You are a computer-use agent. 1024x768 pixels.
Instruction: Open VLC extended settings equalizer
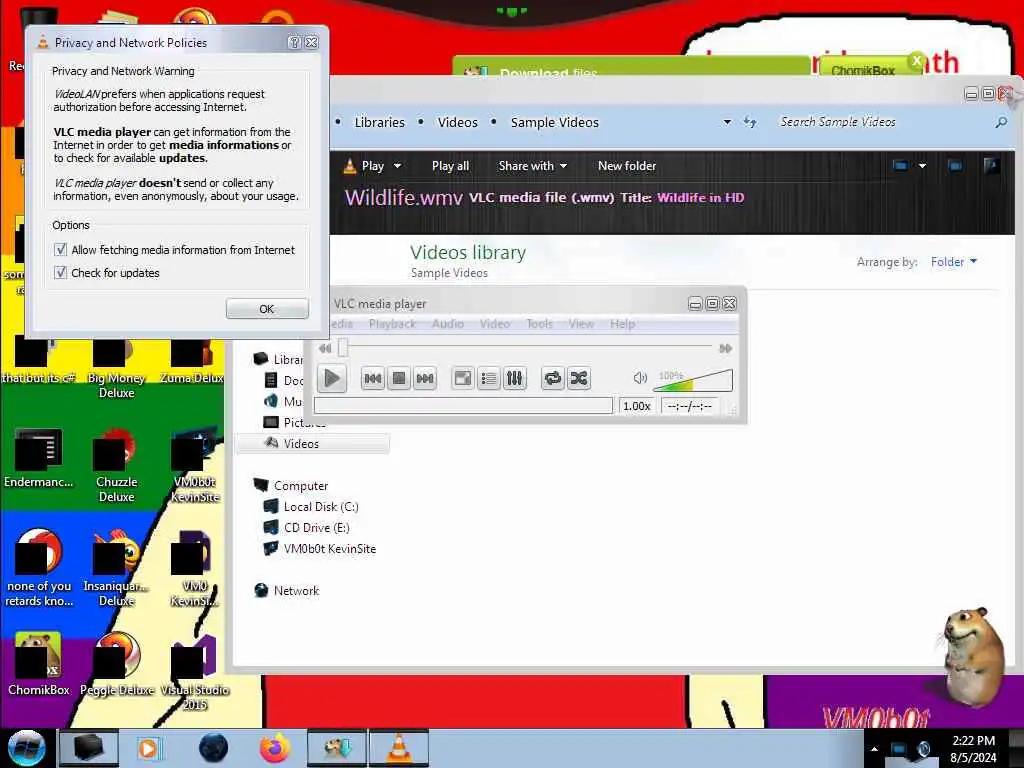pyautogui.click(x=515, y=378)
